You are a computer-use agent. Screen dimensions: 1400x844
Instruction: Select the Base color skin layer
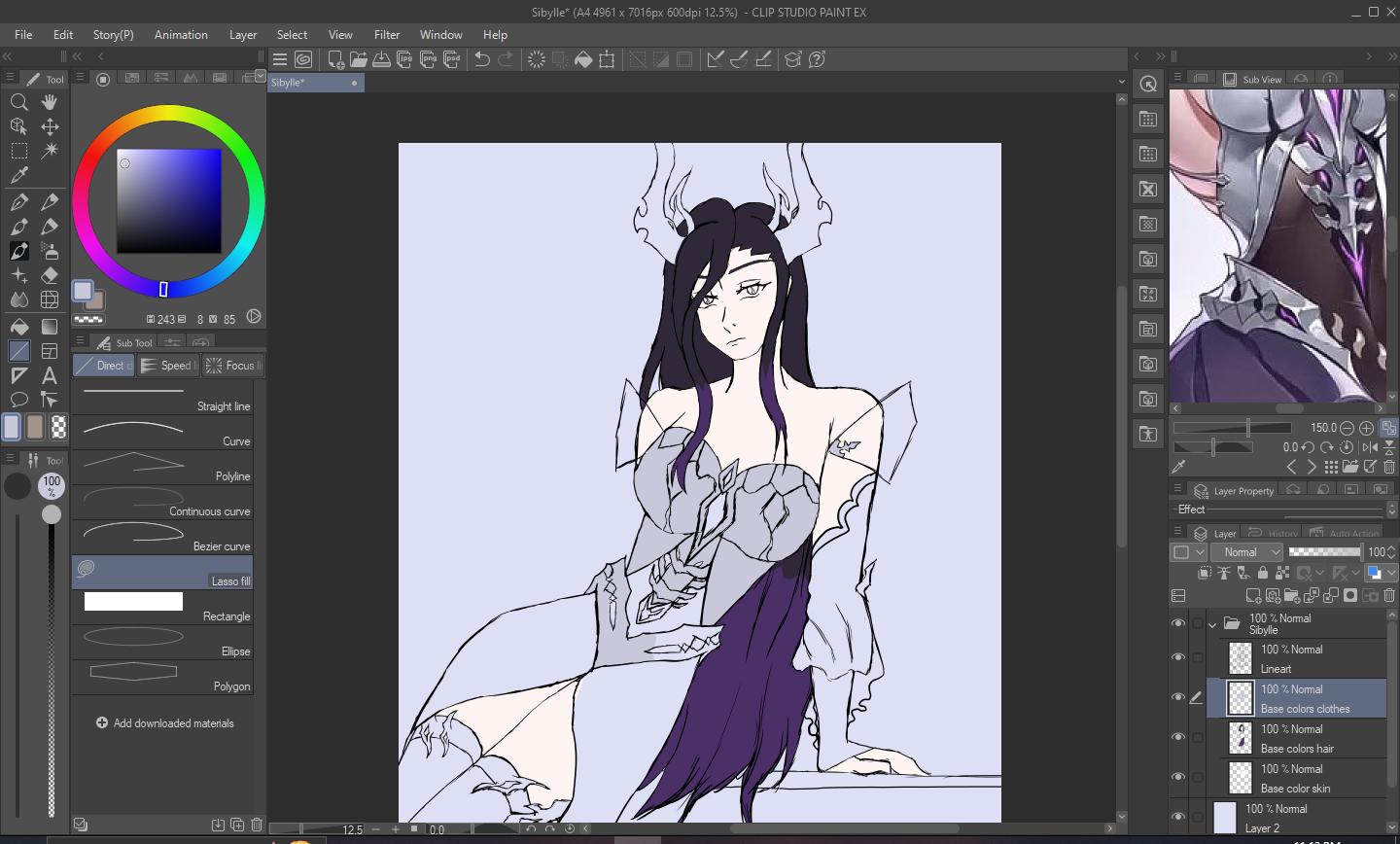coord(1296,778)
